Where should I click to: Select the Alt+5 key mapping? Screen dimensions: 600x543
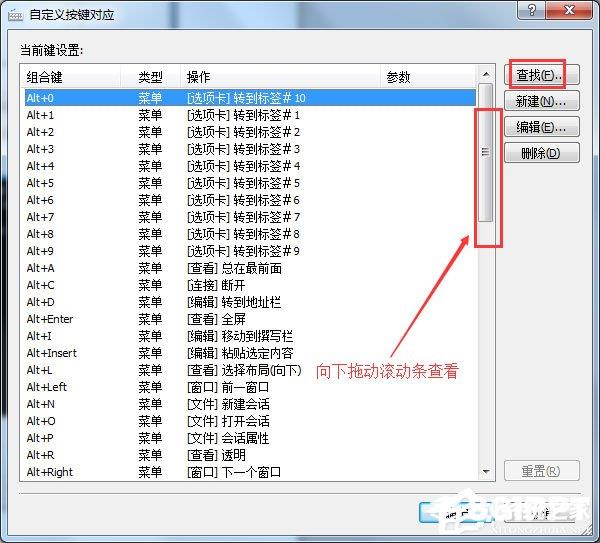point(250,183)
